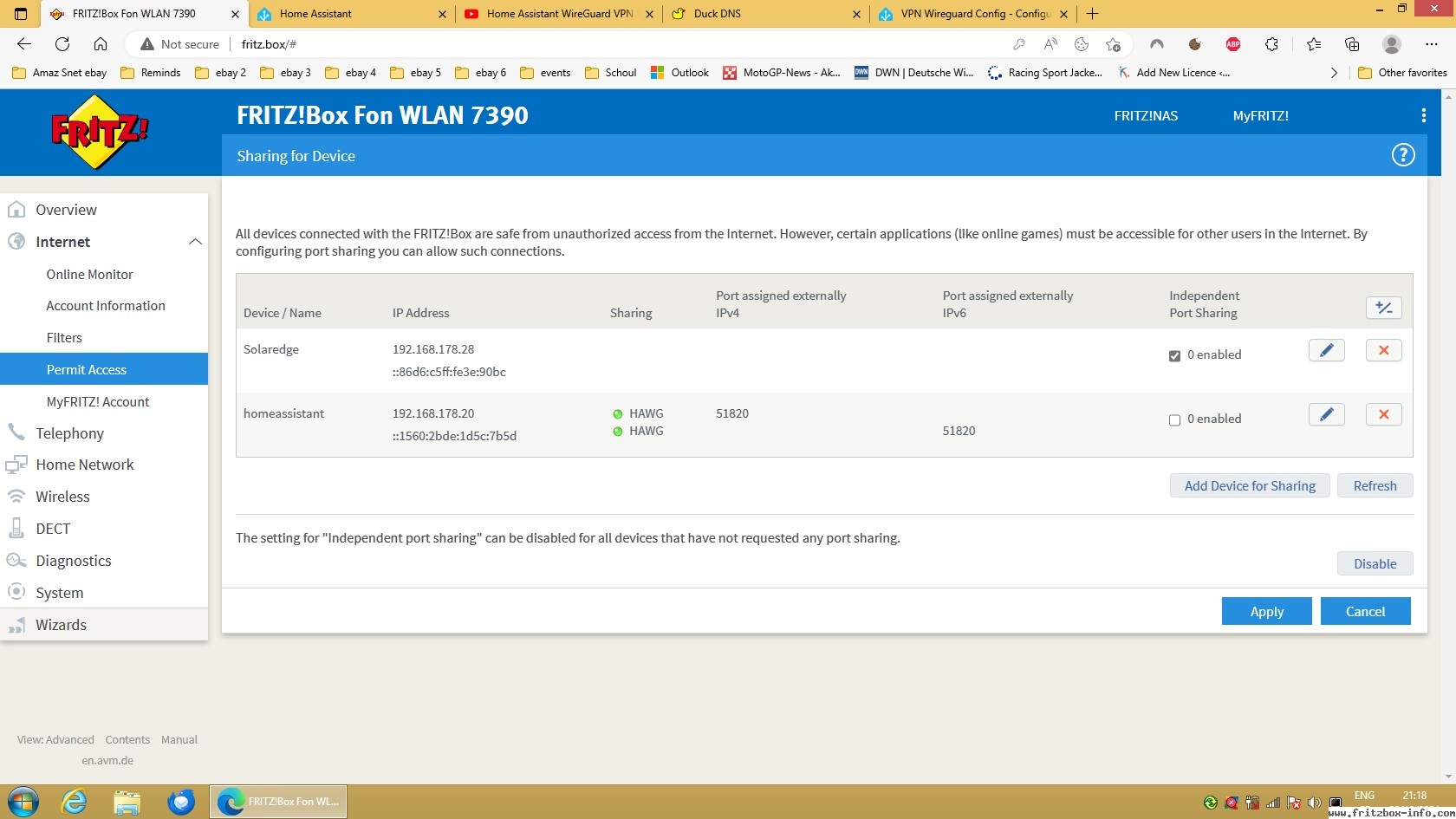Click the Apply button

click(1266, 611)
